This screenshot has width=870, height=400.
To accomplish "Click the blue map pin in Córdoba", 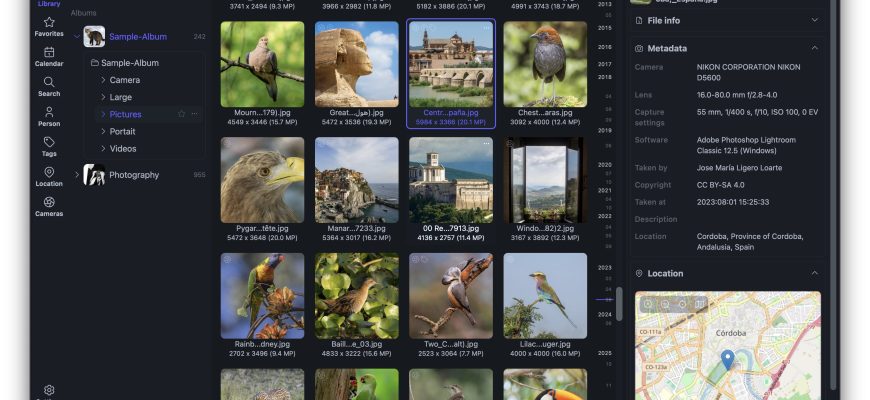I will pyautogui.click(x=727, y=359).
